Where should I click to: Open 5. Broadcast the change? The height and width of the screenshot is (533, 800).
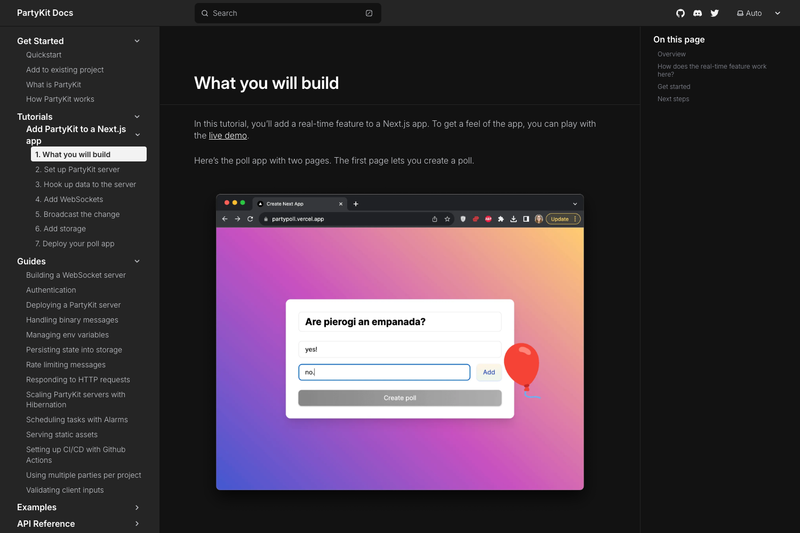(x=78, y=214)
